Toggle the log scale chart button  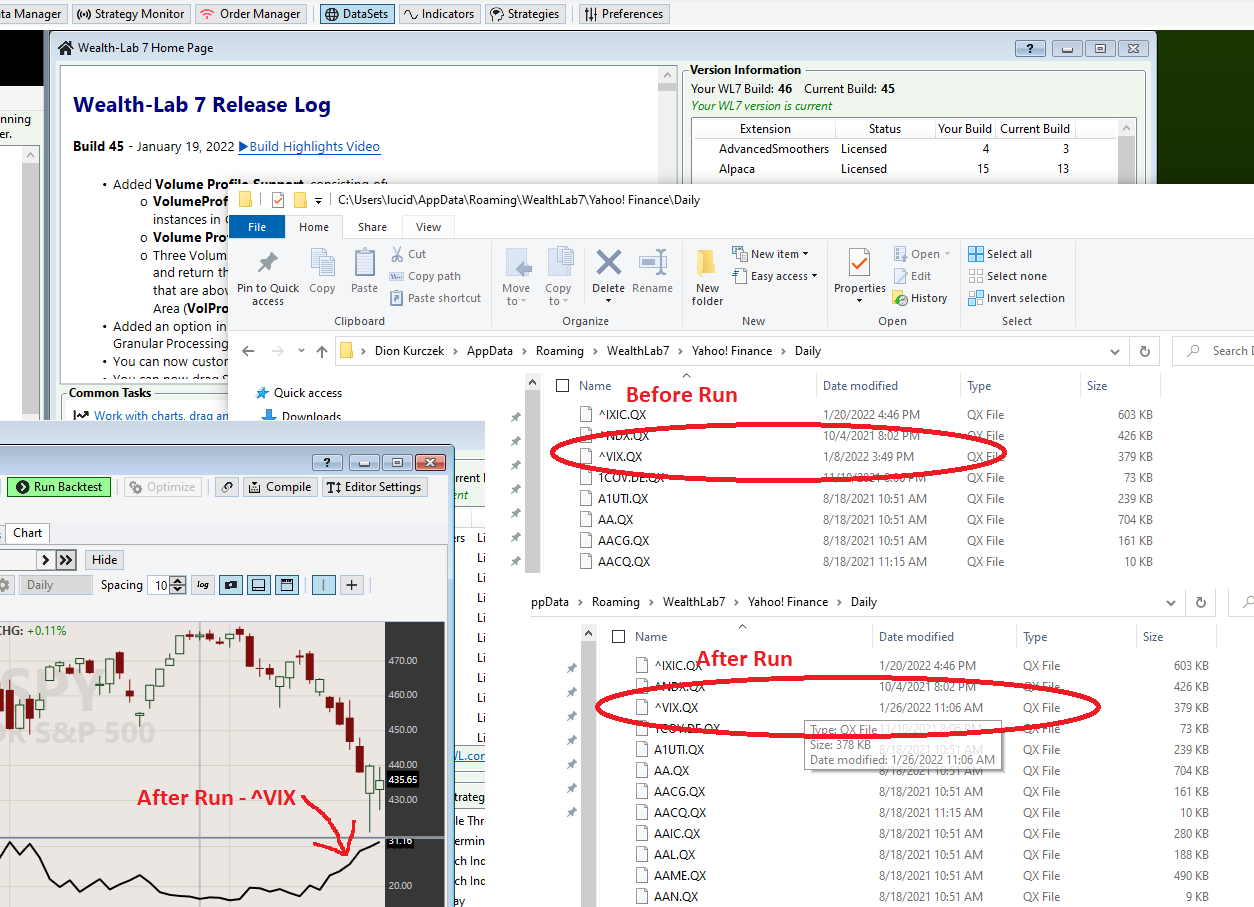(x=204, y=585)
